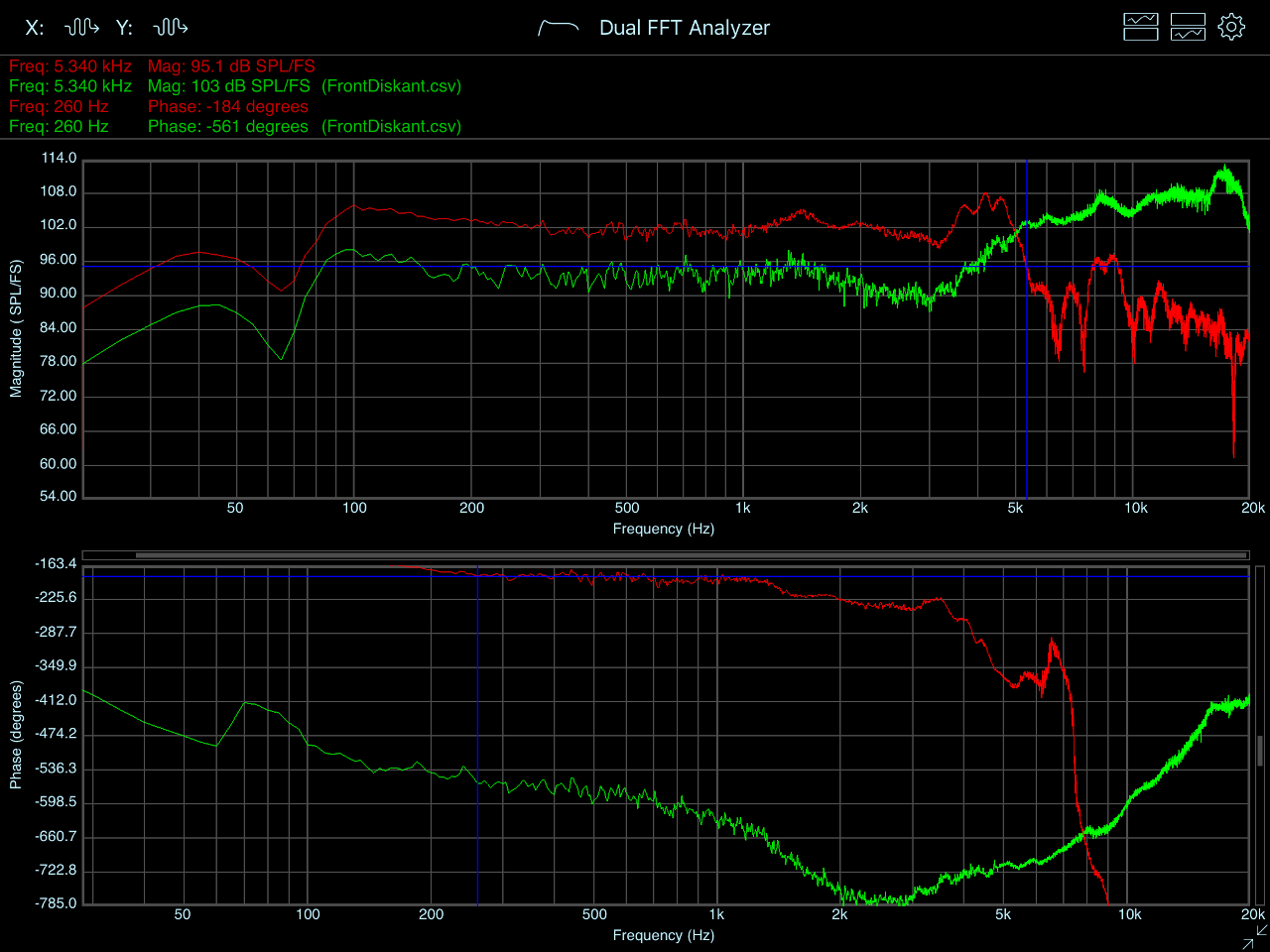This screenshot has width=1270, height=952.
Task: Select the first plot layout icon with line chart on top
Action: (1141, 27)
